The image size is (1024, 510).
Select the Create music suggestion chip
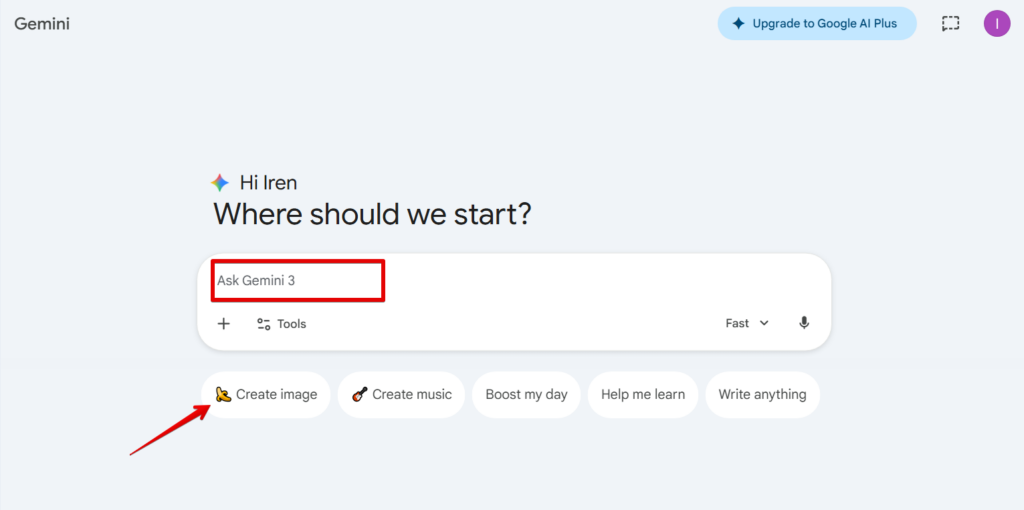(401, 394)
